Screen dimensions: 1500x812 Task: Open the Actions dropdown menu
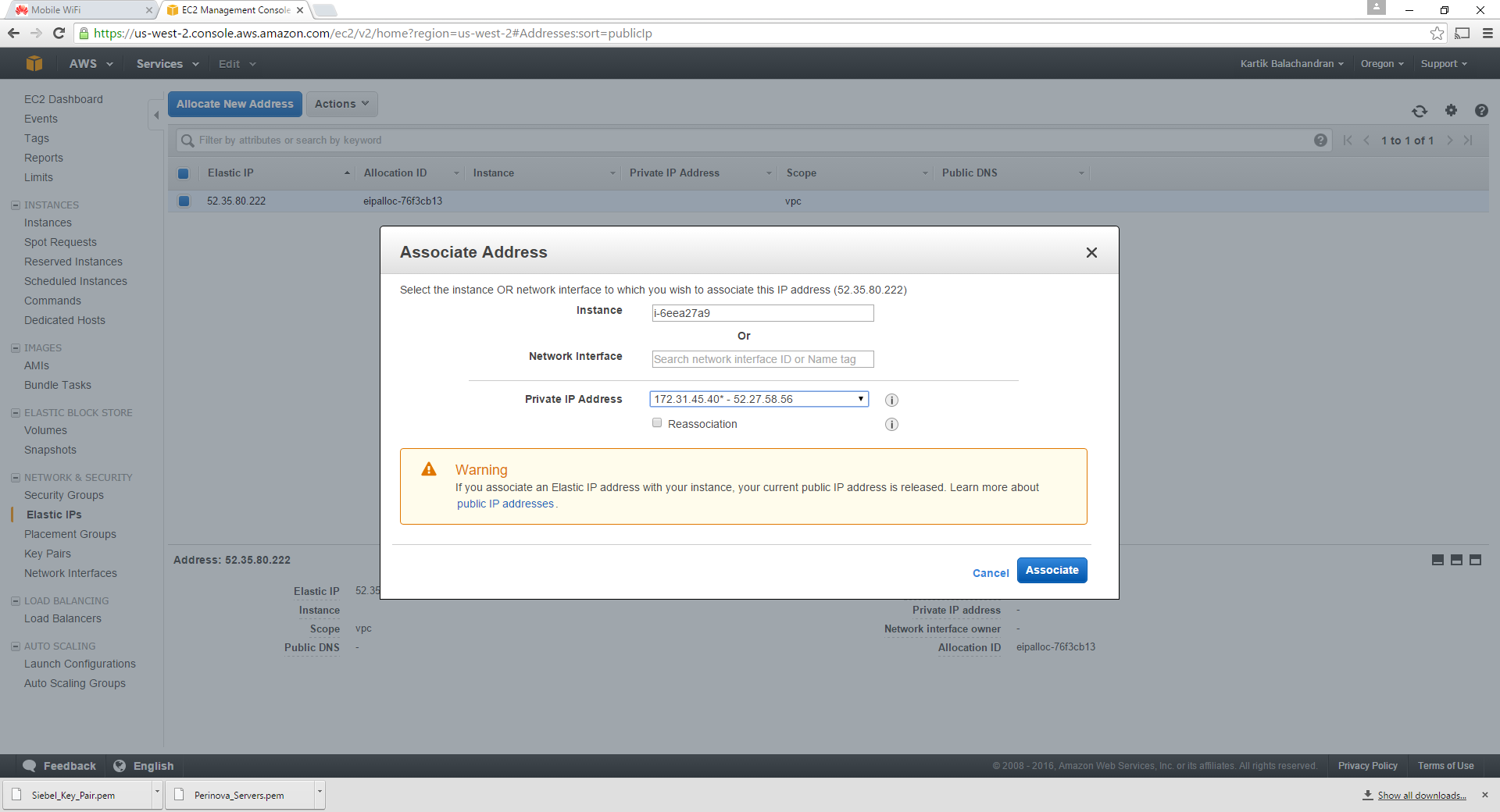tap(341, 104)
